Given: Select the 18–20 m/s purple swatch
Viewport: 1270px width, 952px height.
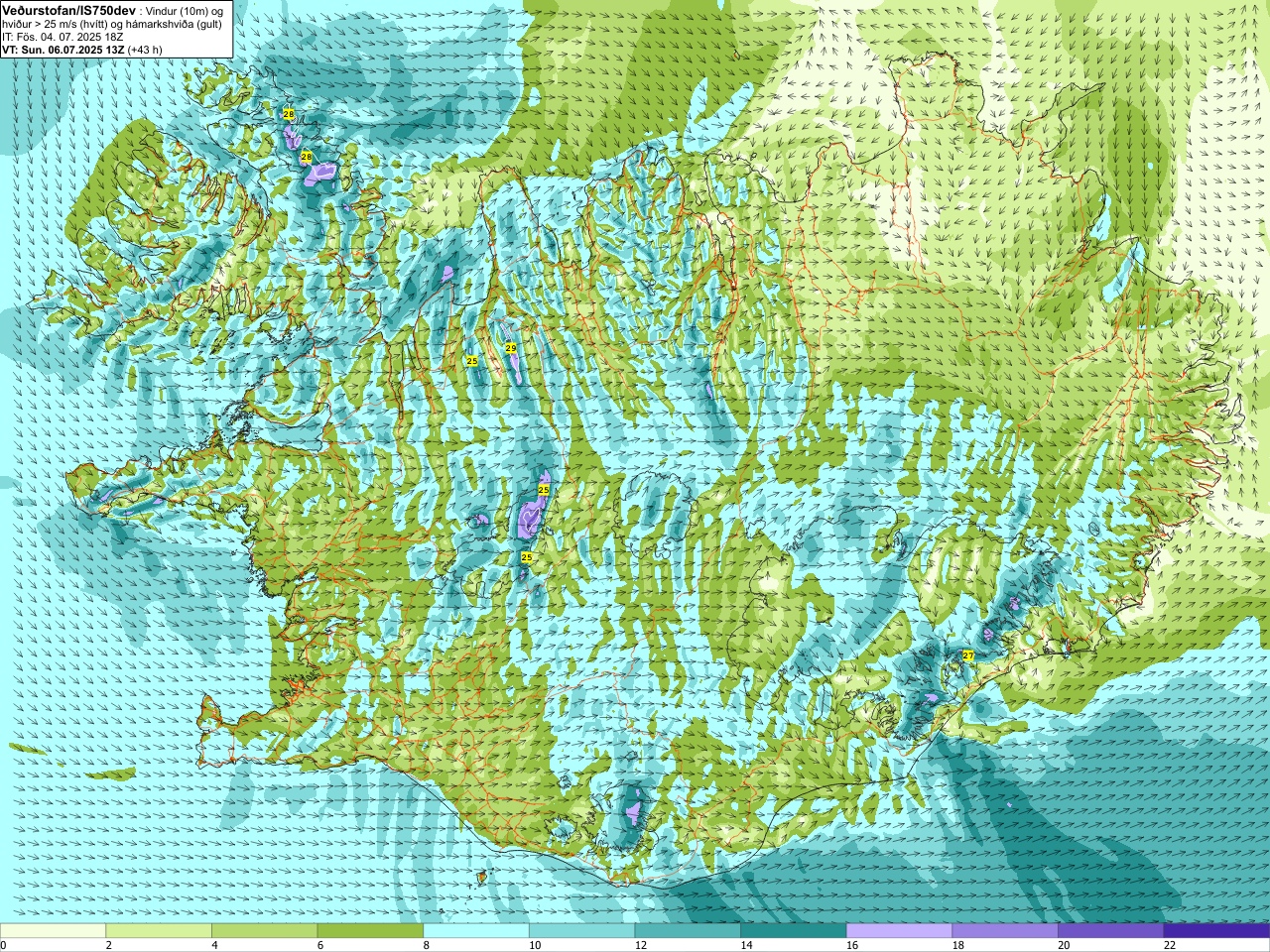Looking at the screenshot, I should click(x=1005, y=931).
